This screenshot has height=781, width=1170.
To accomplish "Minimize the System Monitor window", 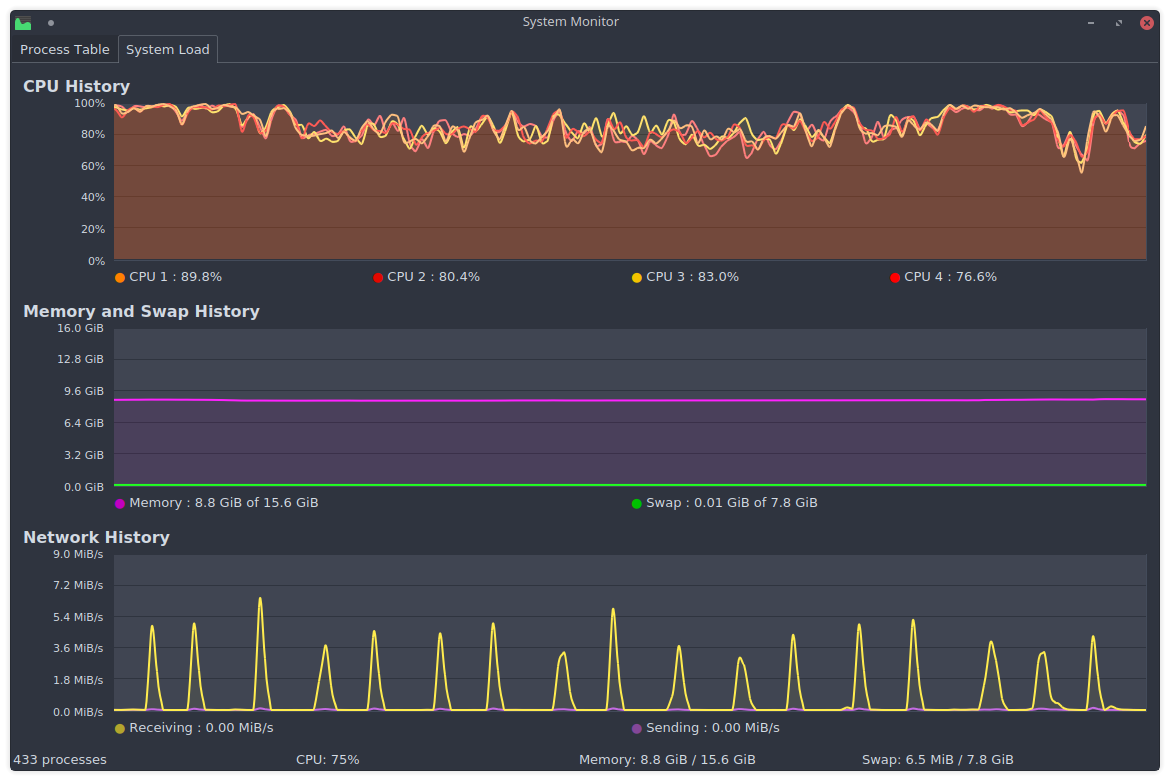I will [x=1091, y=22].
